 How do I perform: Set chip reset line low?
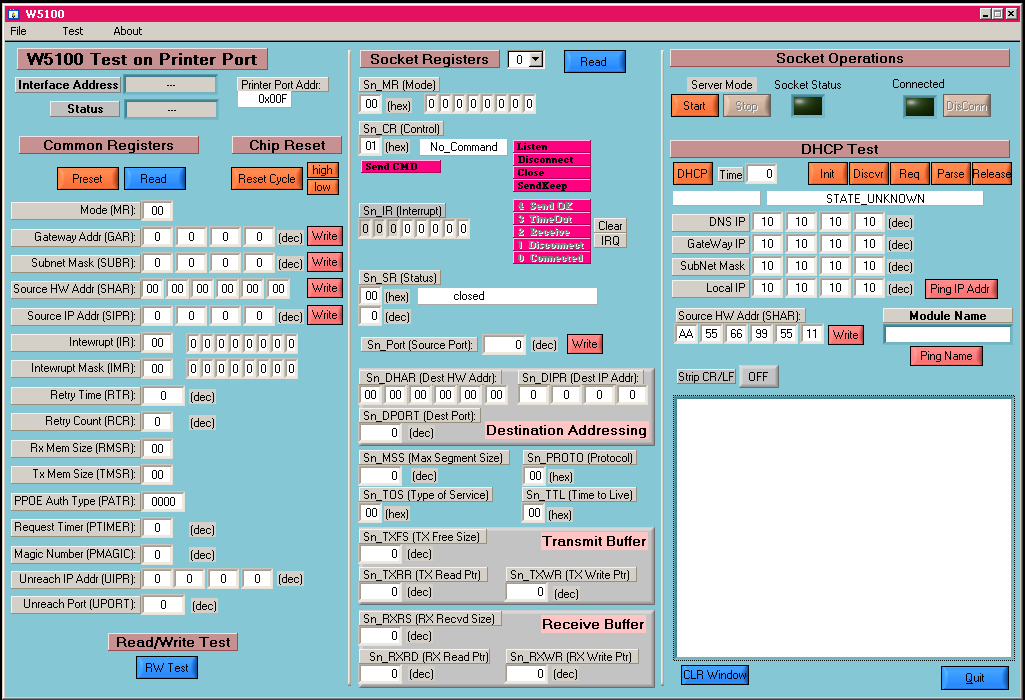click(322, 187)
